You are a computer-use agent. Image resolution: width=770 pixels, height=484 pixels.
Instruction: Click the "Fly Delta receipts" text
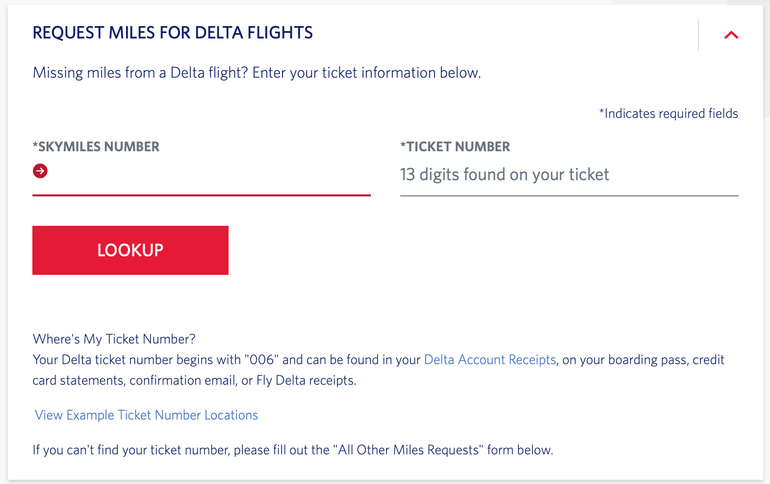[303, 381]
